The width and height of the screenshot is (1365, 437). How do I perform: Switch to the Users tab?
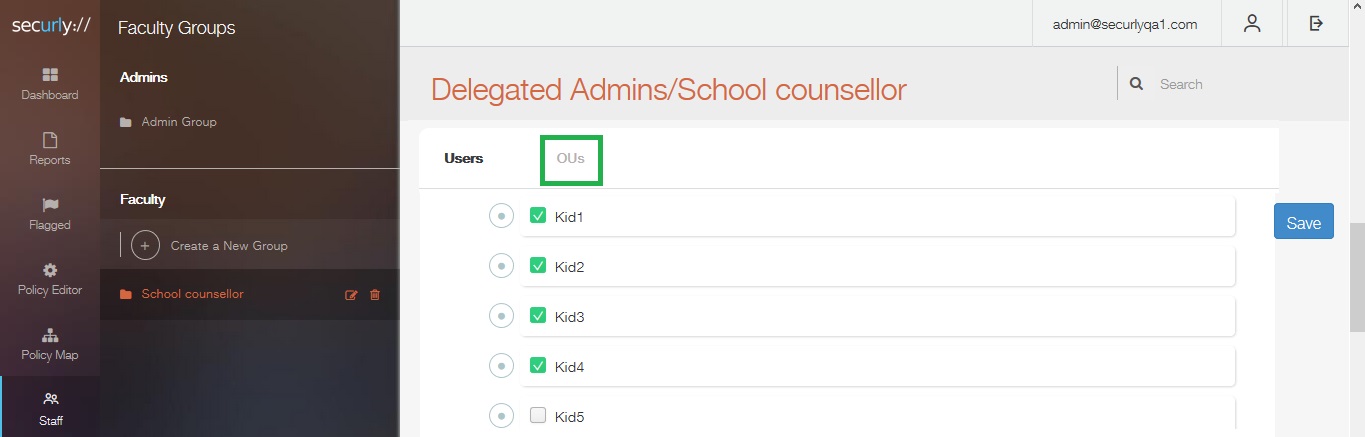point(464,158)
